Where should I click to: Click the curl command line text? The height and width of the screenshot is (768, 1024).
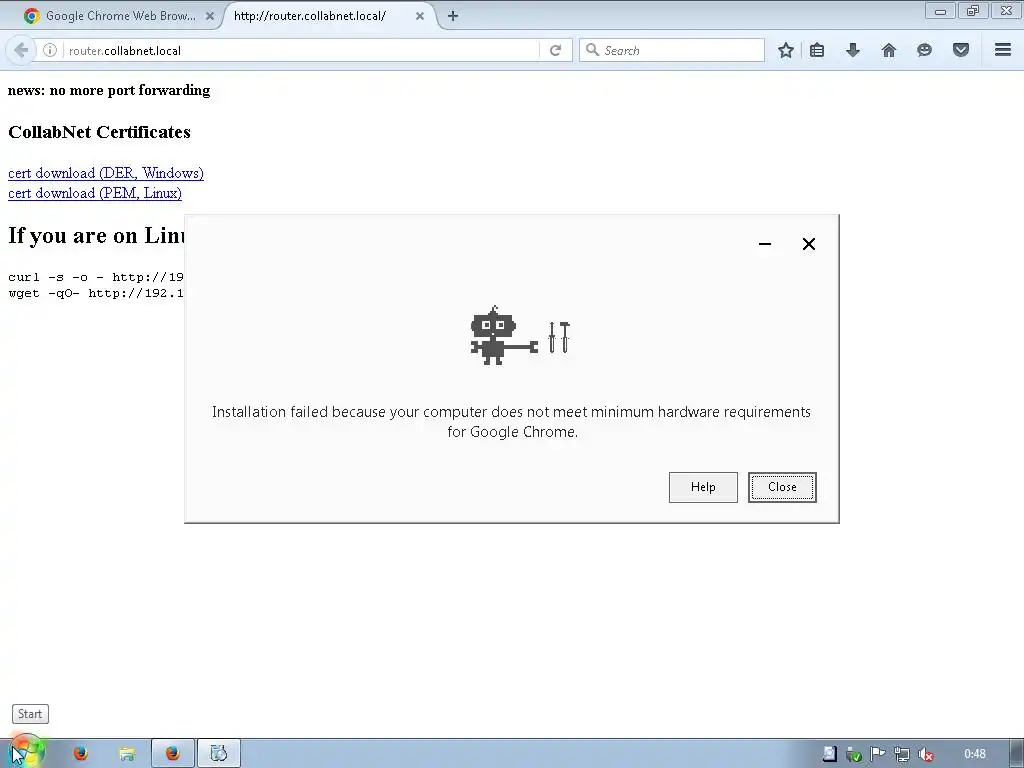pos(96,277)
